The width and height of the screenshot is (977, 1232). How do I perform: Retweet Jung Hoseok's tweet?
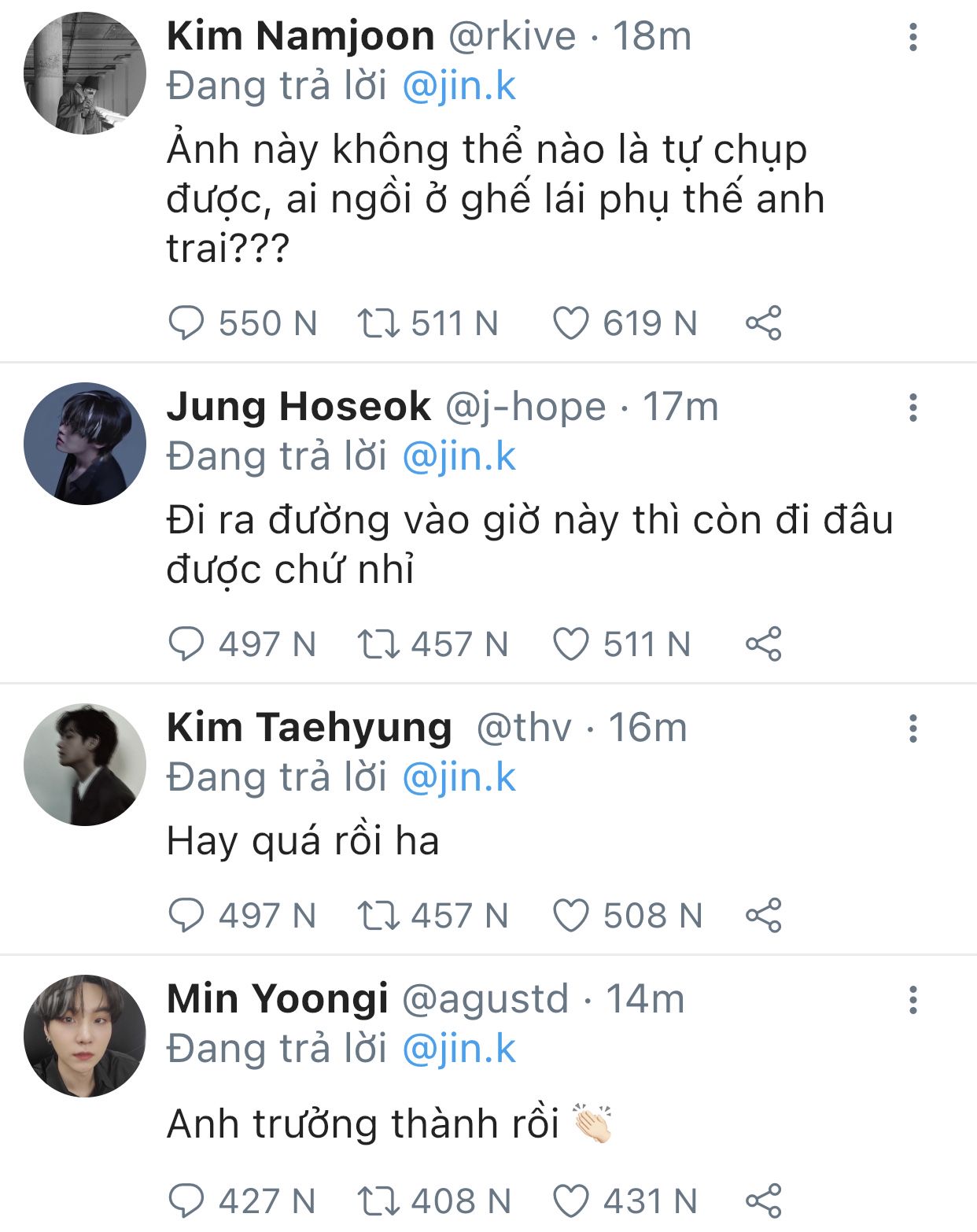(379, 644)
